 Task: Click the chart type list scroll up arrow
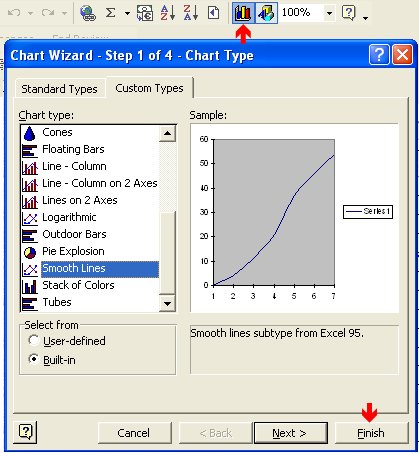tap(167, 134)
